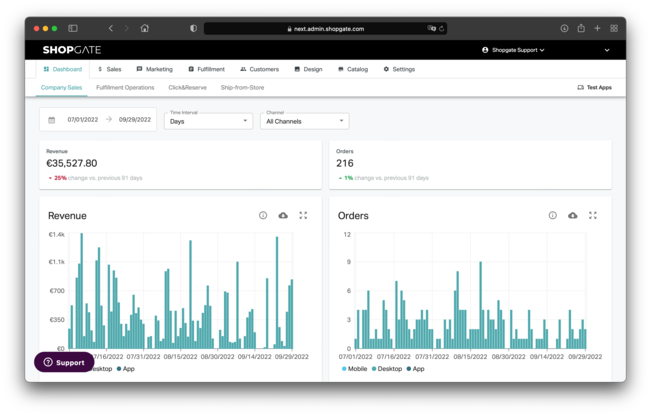Switch to Fulfillment Operations sub-tab

(x=125, y=88)
